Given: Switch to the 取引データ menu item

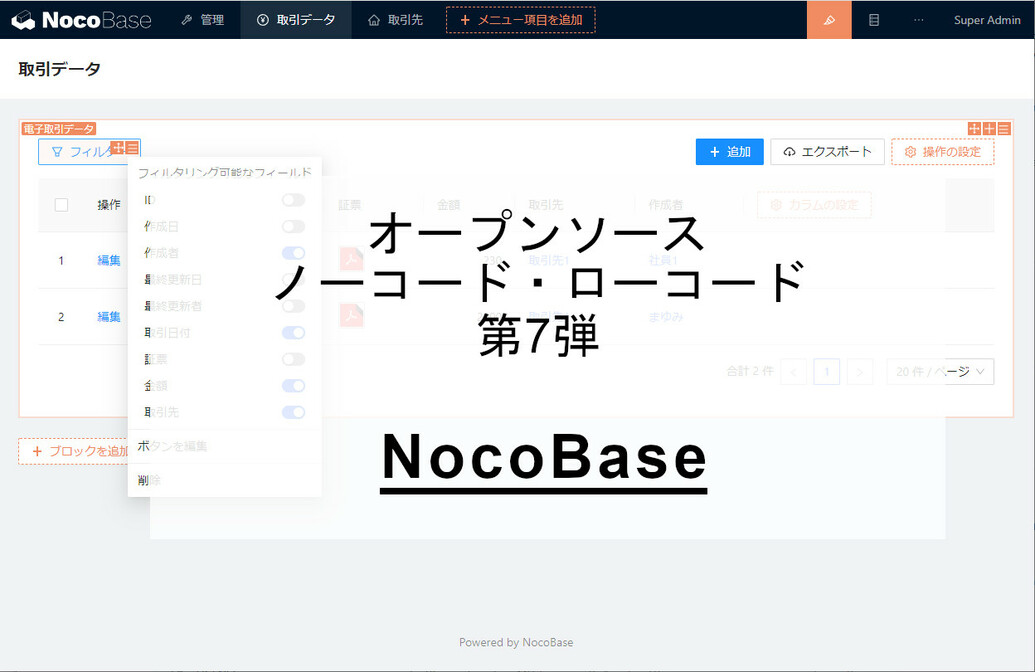Looking at the screenshot, I should (x=296, y=20).
